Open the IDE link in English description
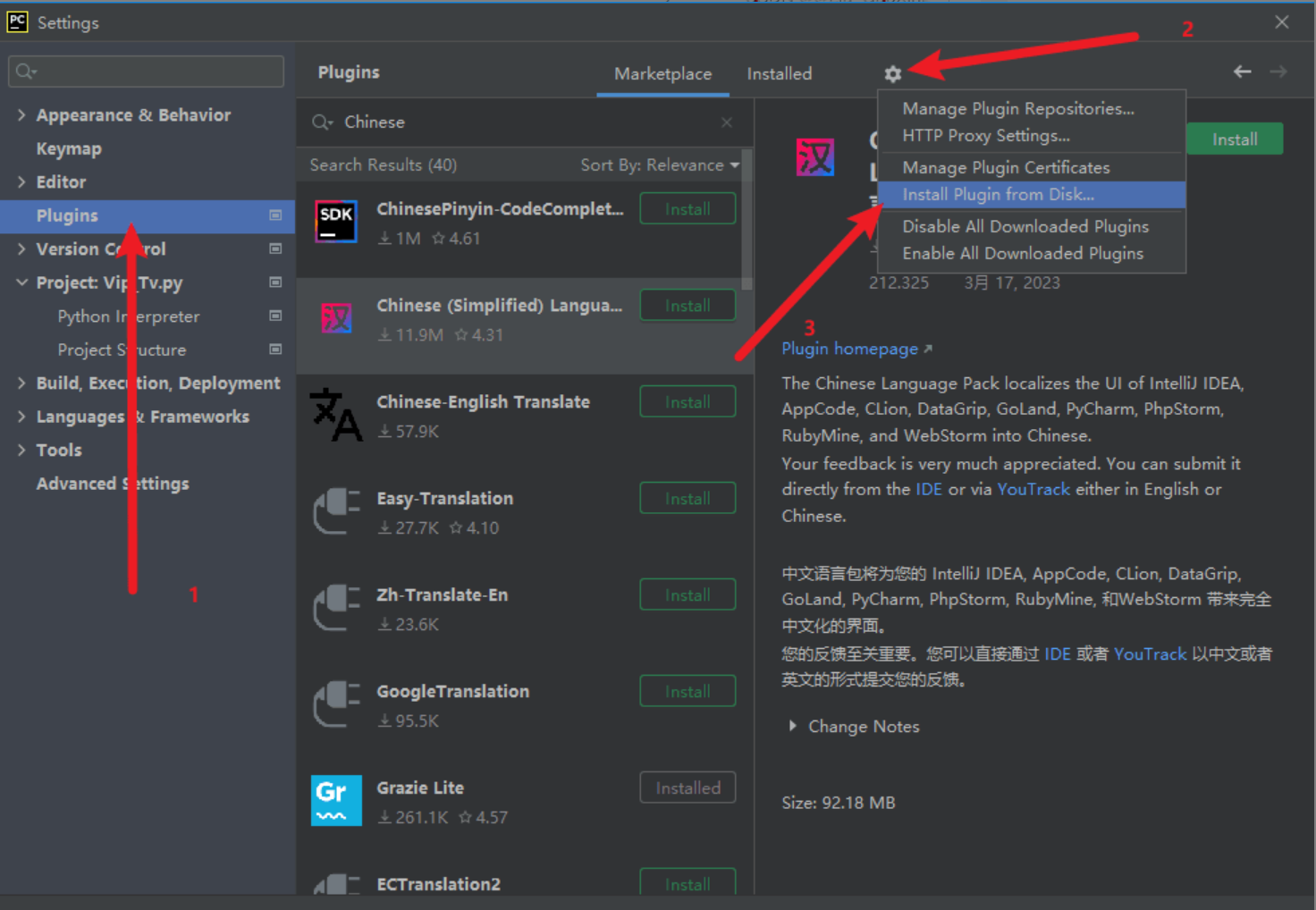This screenshot has width=1316, height=910. click(x=928, y=489)
